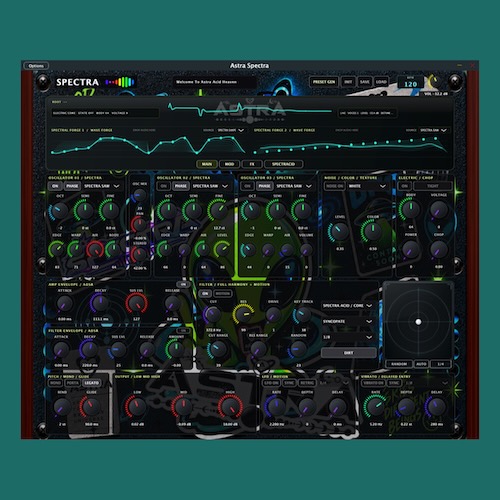Image resolution: width=500 pixels, height=500 pixels.
Task: Click the RANDOM button under XY pad
Action: point(399,364)
